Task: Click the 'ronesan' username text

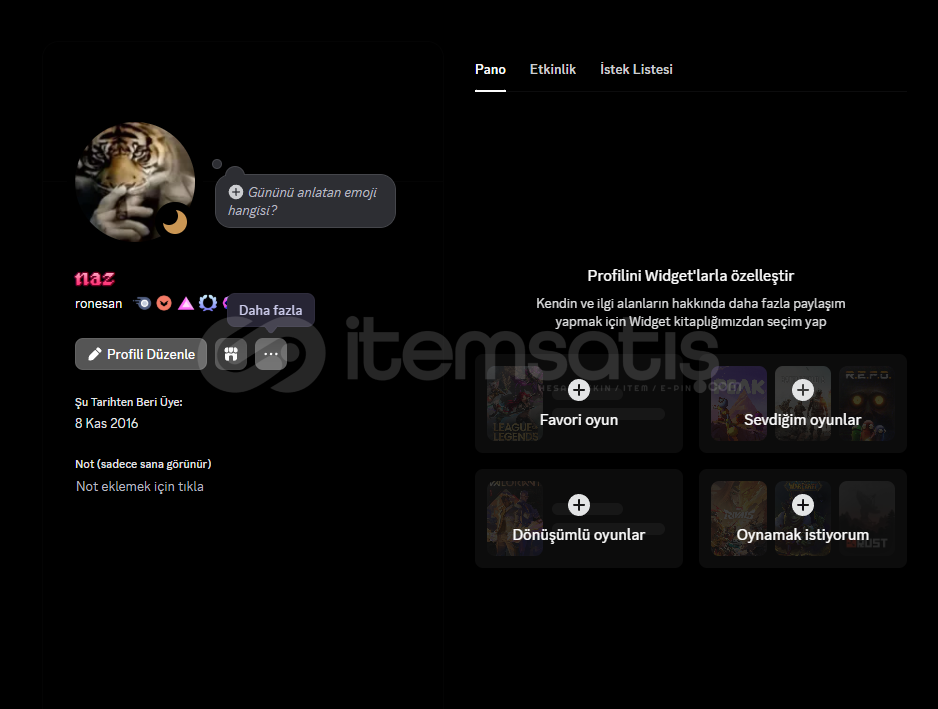Action: pyautogui.click(x=99, y=304)
